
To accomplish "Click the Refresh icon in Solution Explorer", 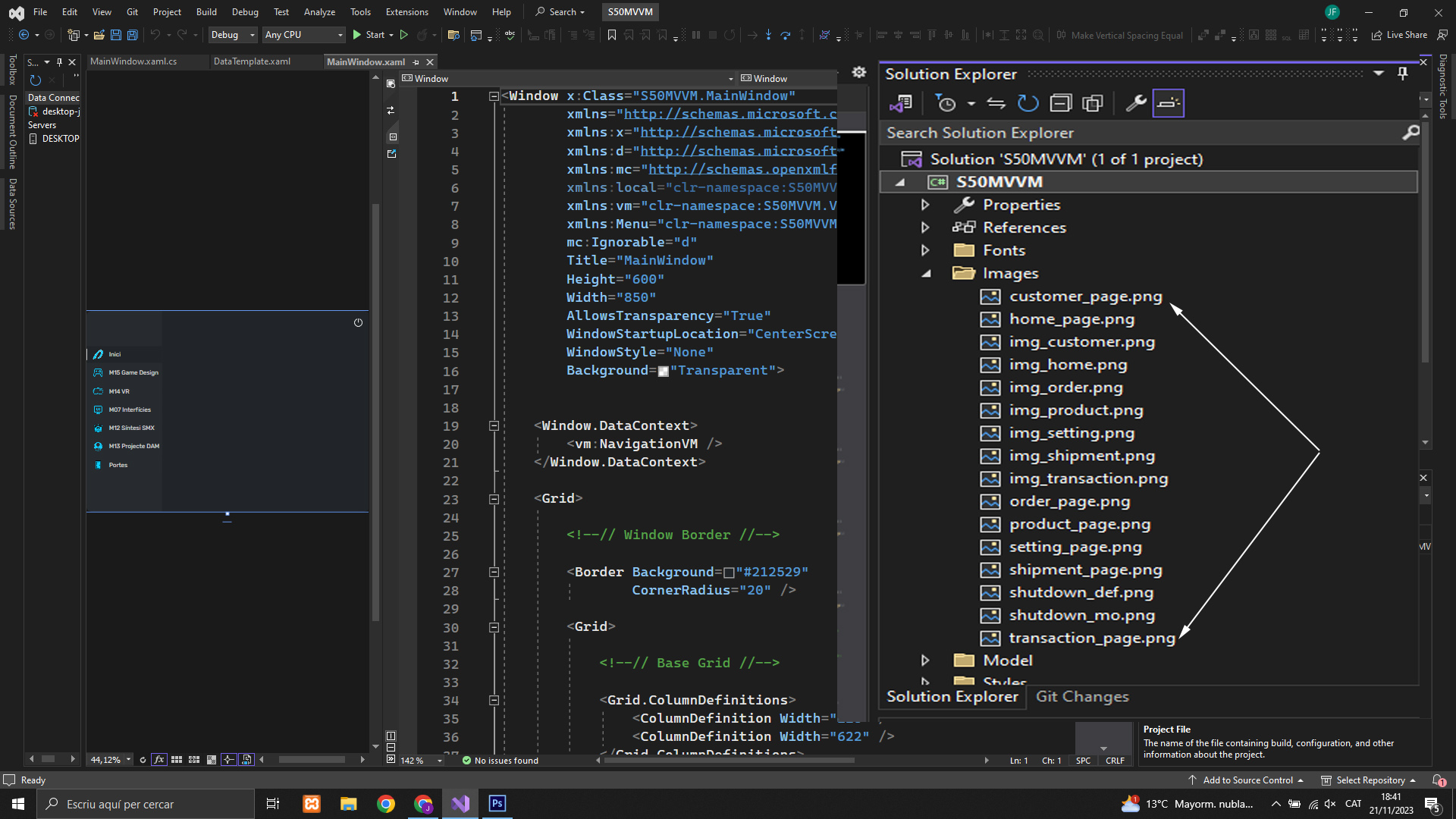I will 1028,103.
